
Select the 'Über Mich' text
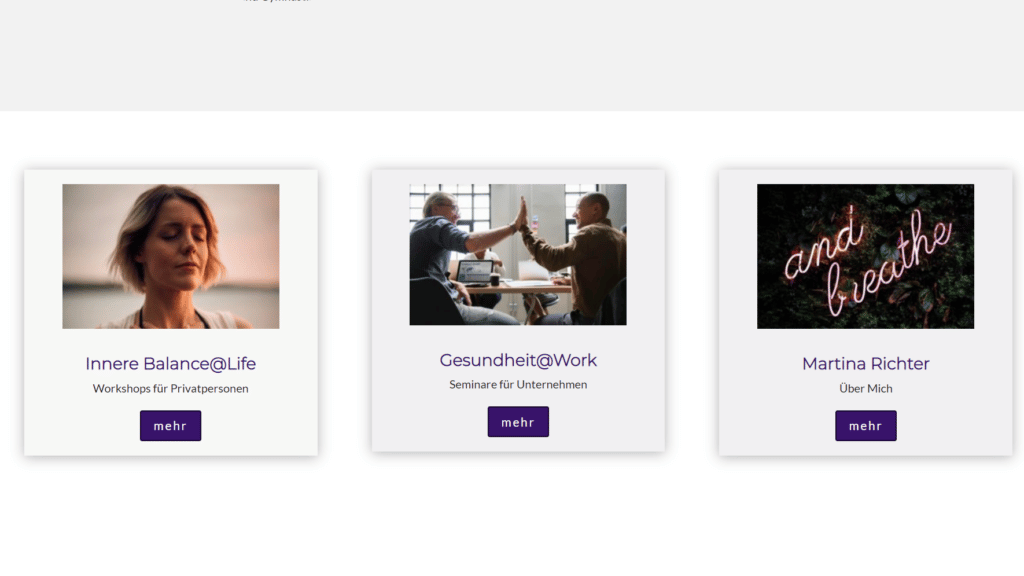pyautogui.click(x=865, y=389)
